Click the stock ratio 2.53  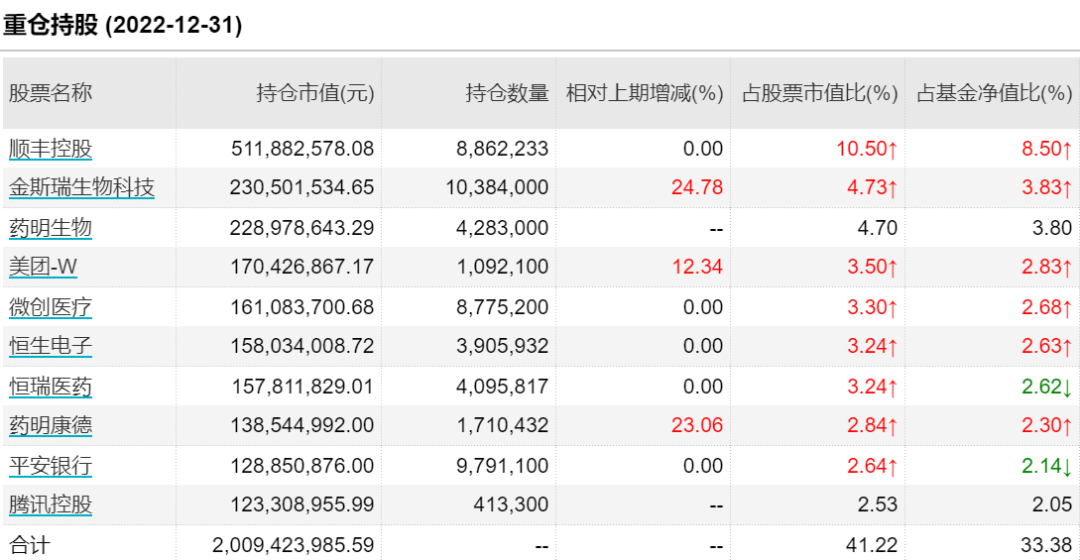click(x=878, y=504)
